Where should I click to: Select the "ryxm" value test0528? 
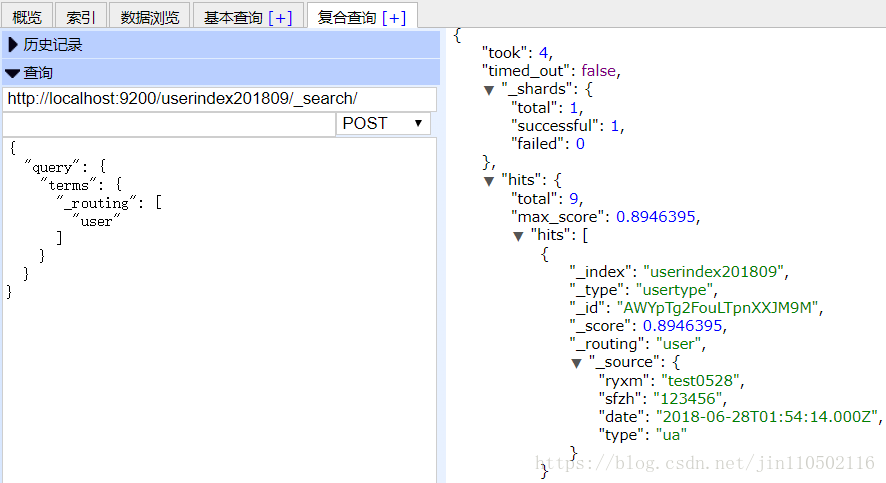point(701,380)
